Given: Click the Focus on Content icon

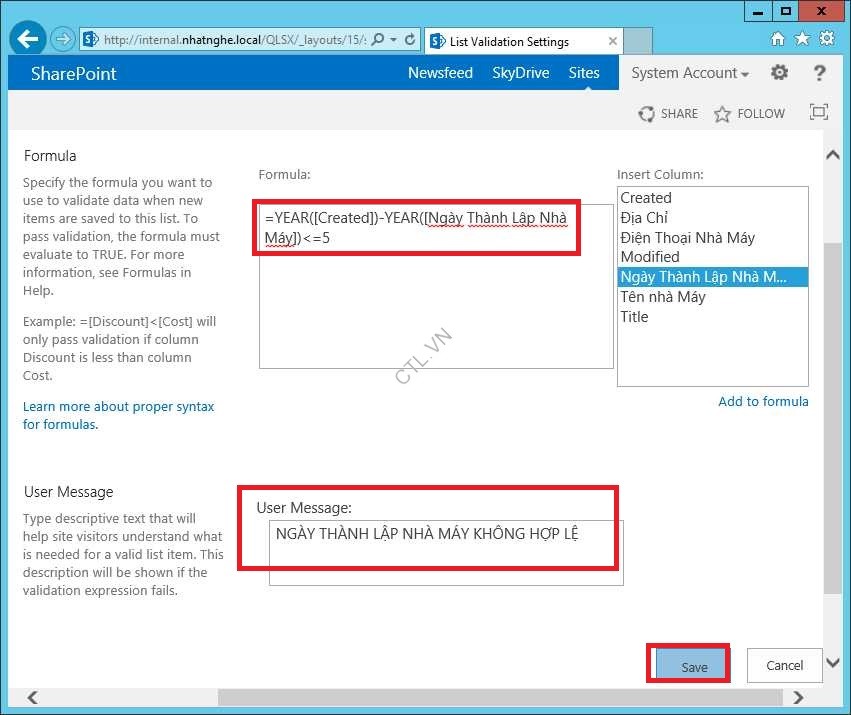Looking at the screenshot, I should tap(818, 113).
